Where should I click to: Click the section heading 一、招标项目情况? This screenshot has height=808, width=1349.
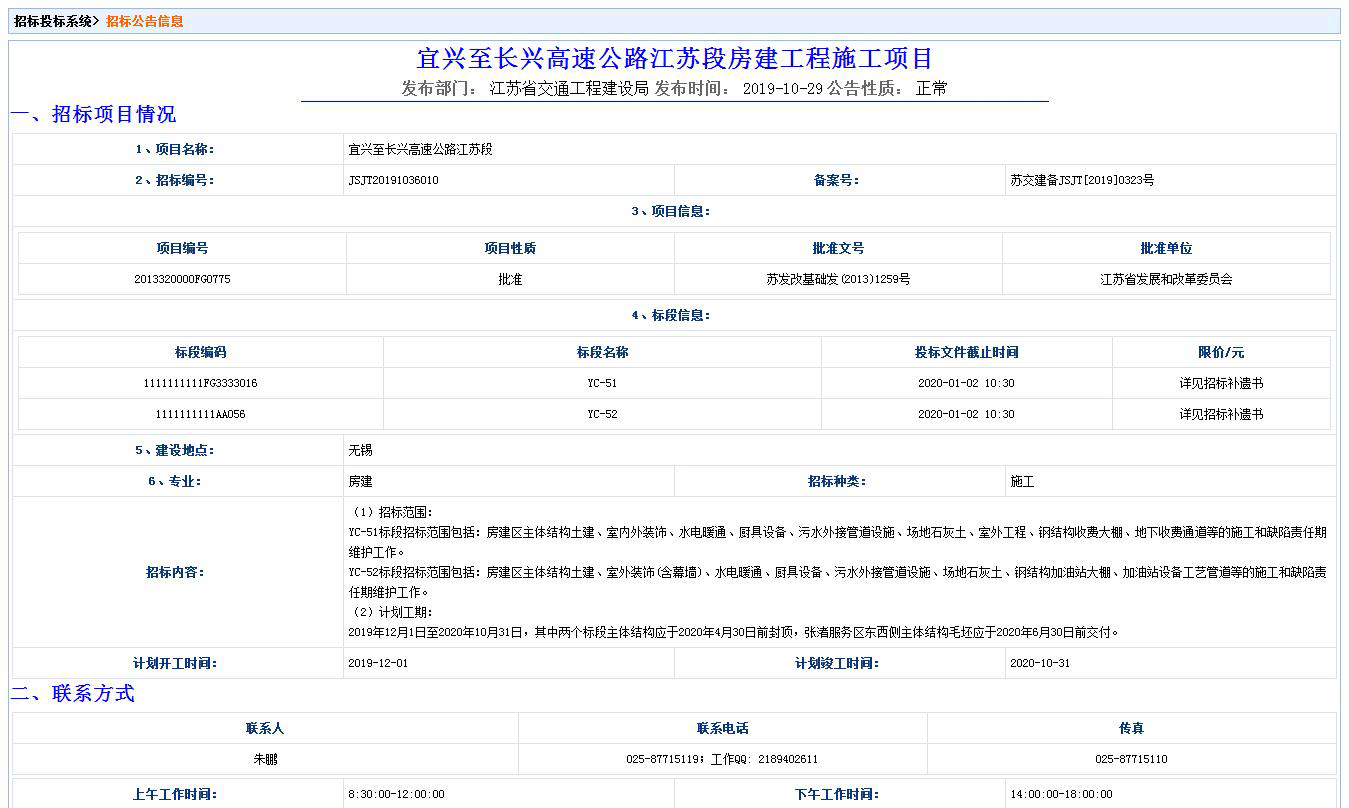coord(94,114)
